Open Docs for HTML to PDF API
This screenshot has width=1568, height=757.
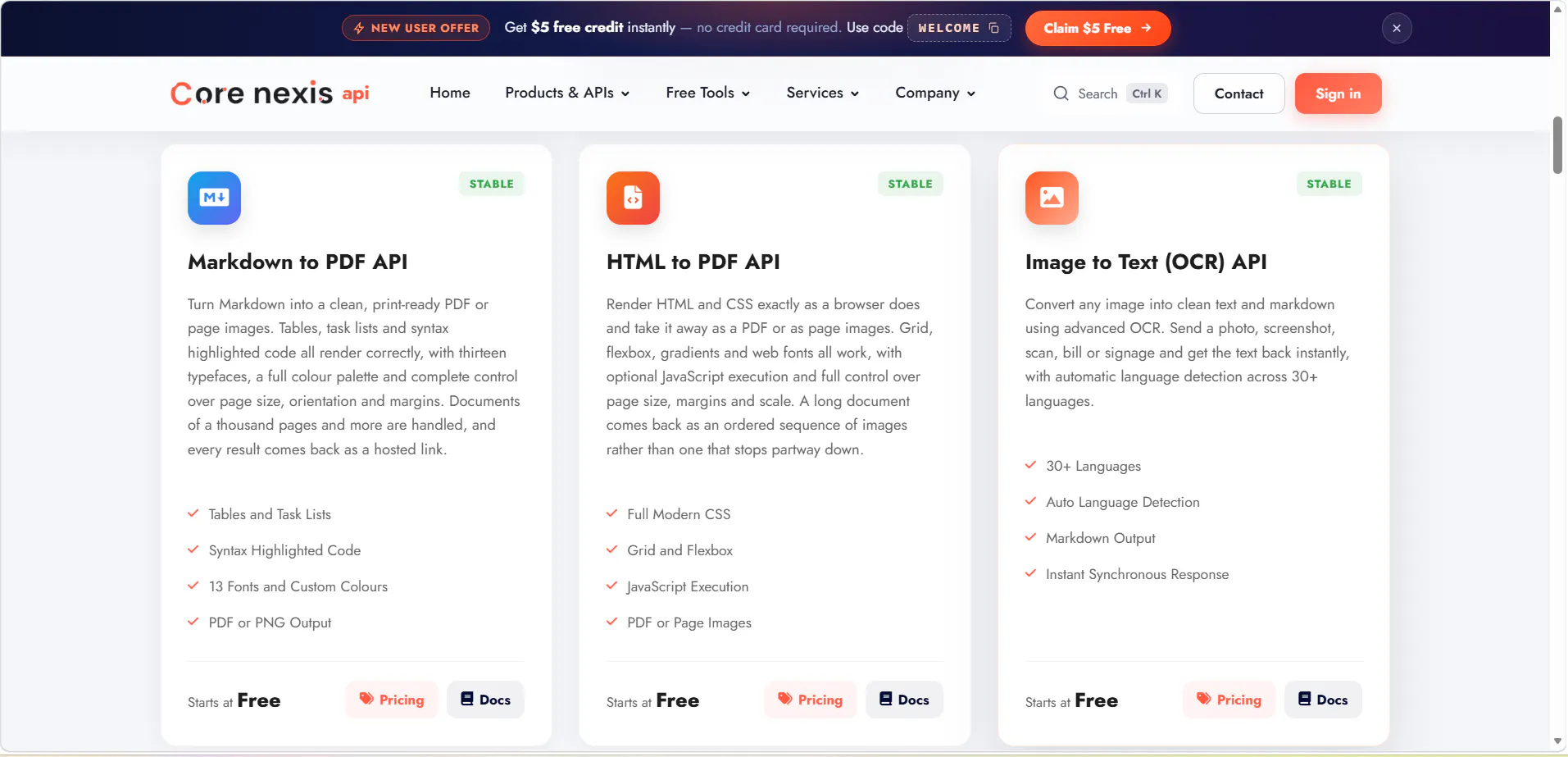point(904,700)
